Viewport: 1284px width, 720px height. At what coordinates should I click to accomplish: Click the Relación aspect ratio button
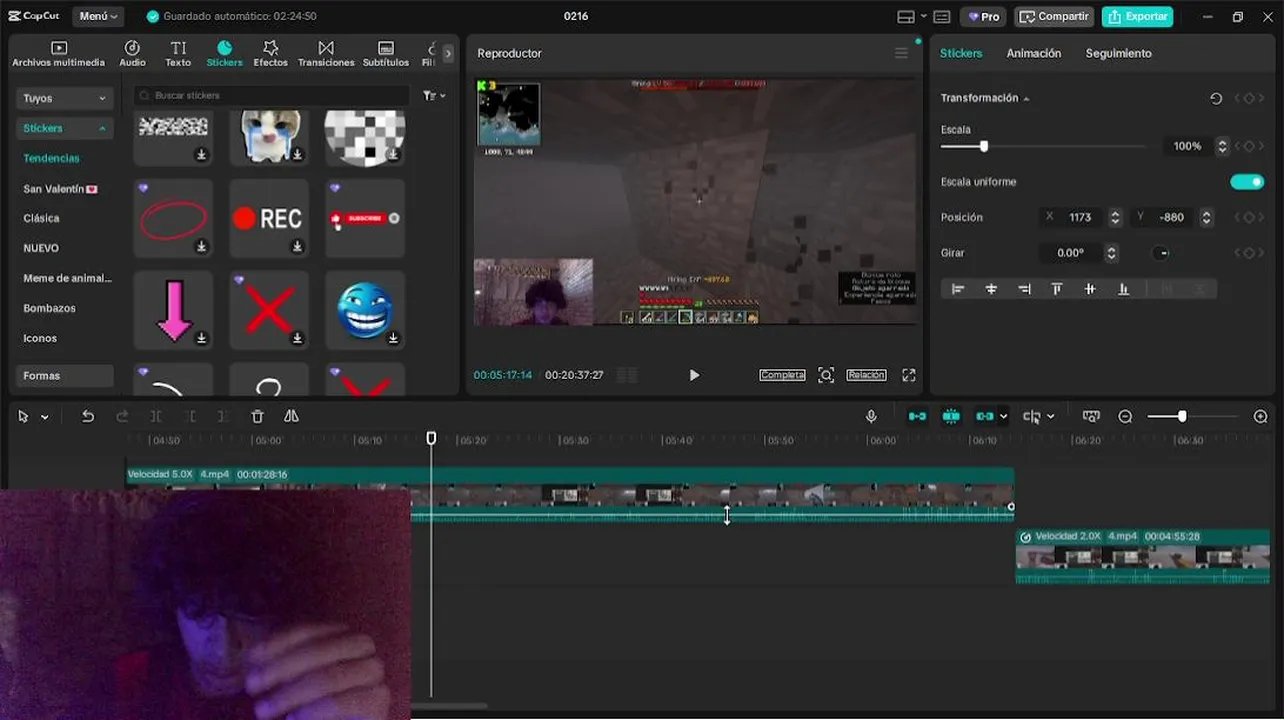866,375
